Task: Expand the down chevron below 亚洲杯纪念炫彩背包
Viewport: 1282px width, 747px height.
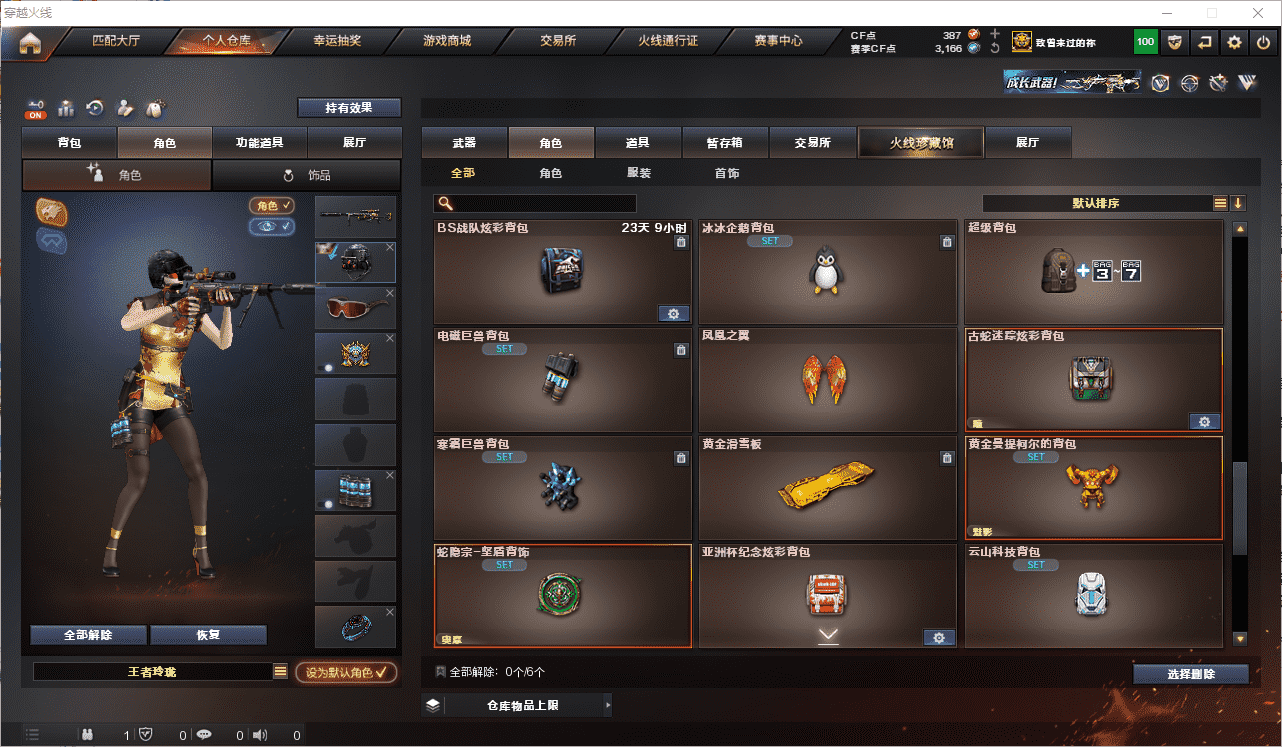Action: 829,634
